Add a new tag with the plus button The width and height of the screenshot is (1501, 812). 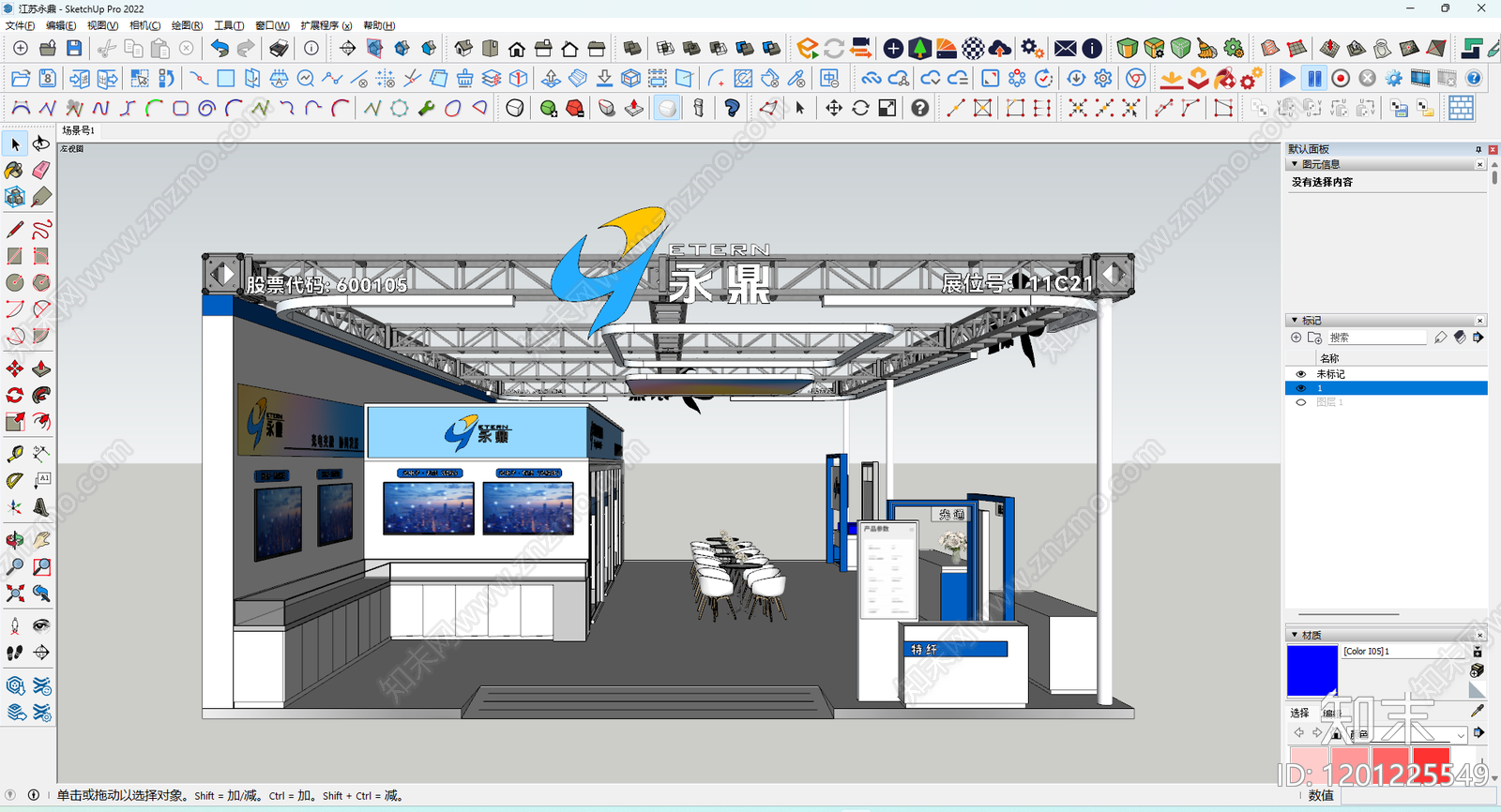pos(1296,338)
